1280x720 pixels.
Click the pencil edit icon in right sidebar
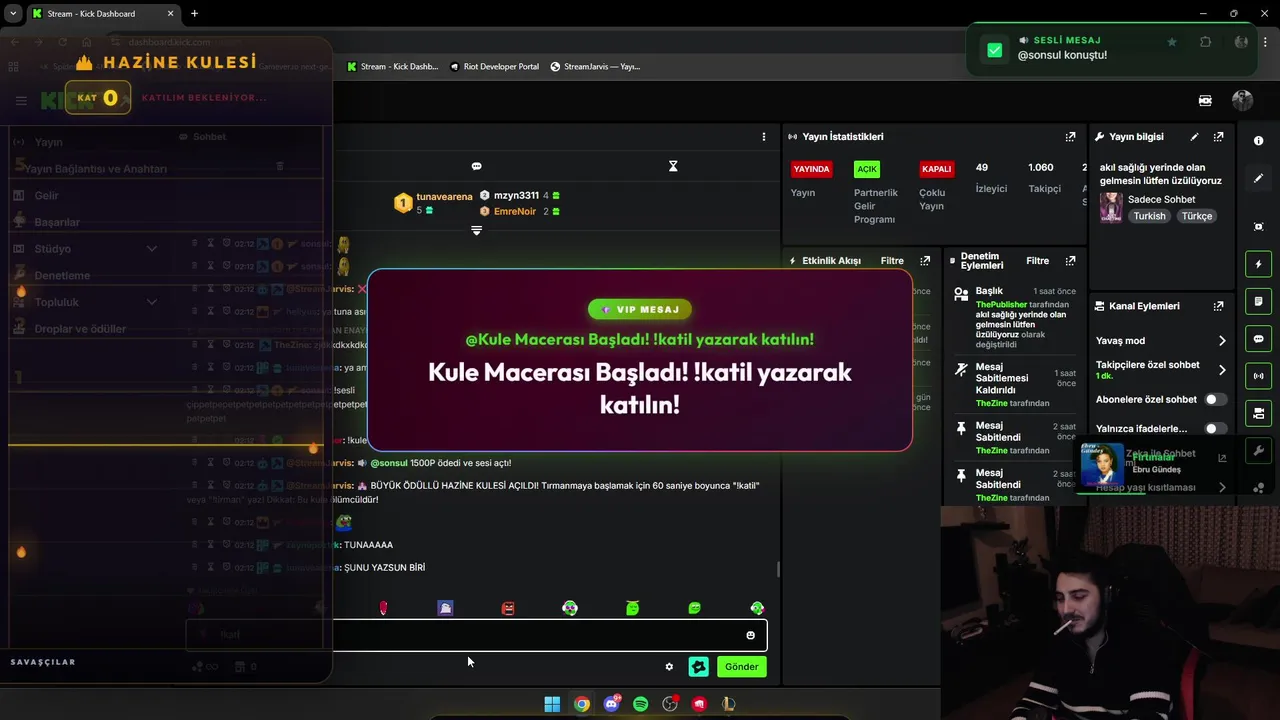pyautogui.click(x=1258, y=178)
